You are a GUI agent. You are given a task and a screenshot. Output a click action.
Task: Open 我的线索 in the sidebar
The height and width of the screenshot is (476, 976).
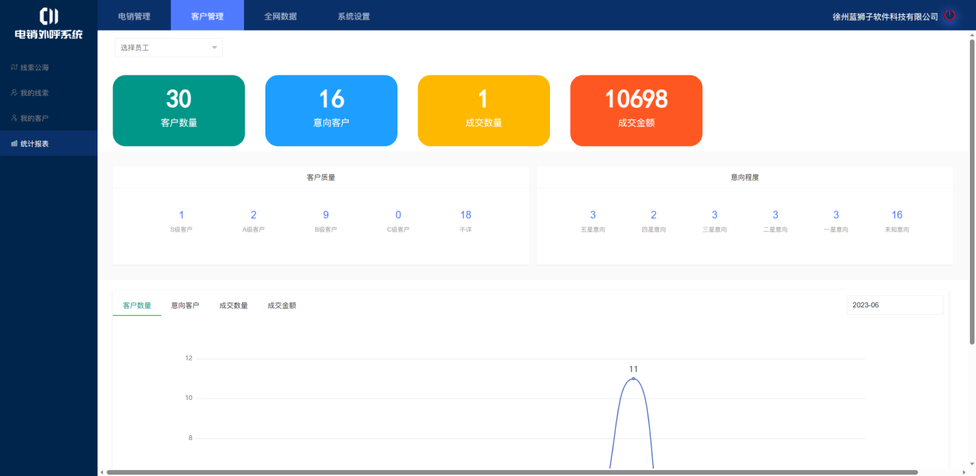point(34,93)
